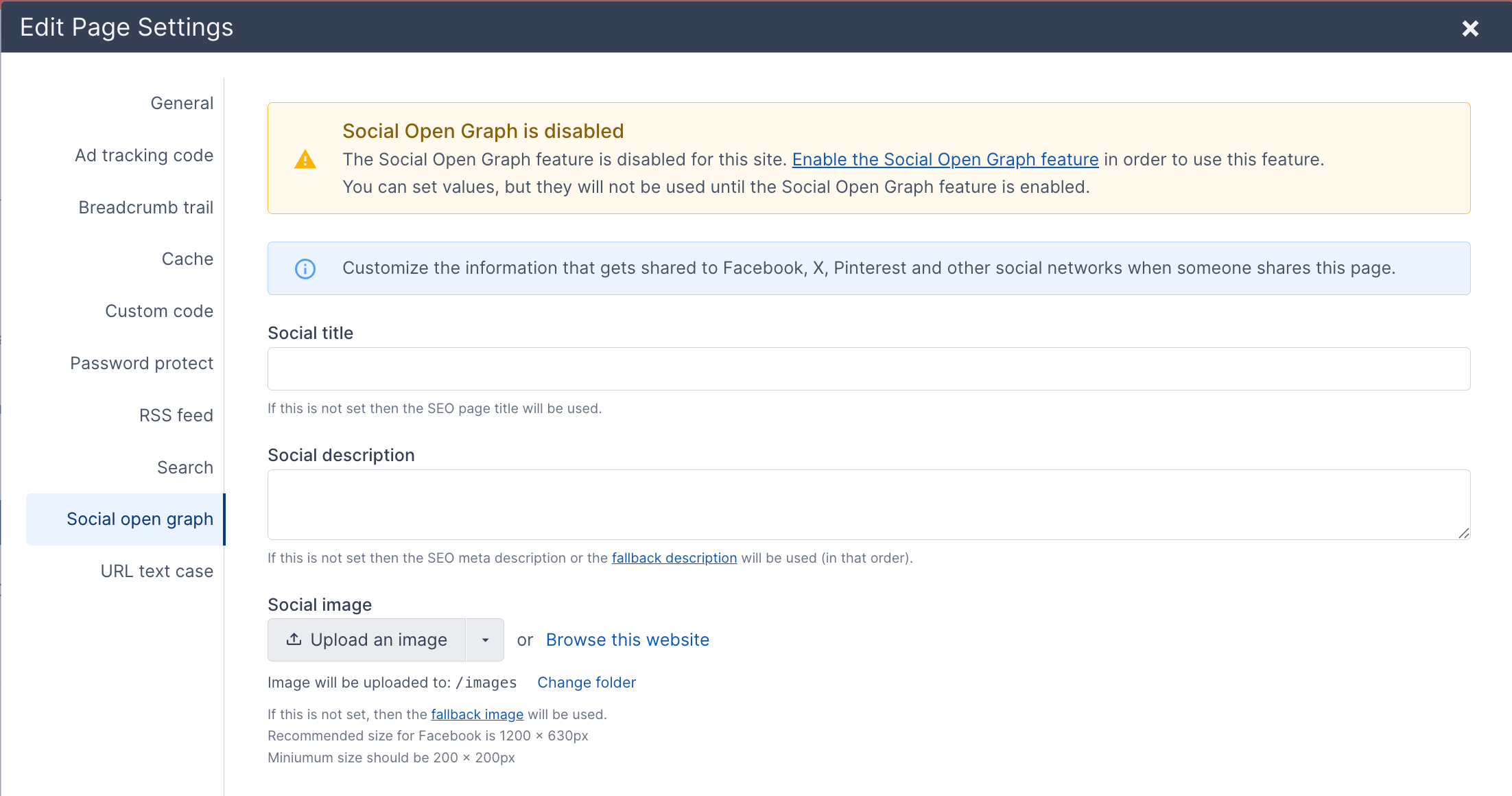
Task: Click the 'Social image' label
Action: pos(320,605)
